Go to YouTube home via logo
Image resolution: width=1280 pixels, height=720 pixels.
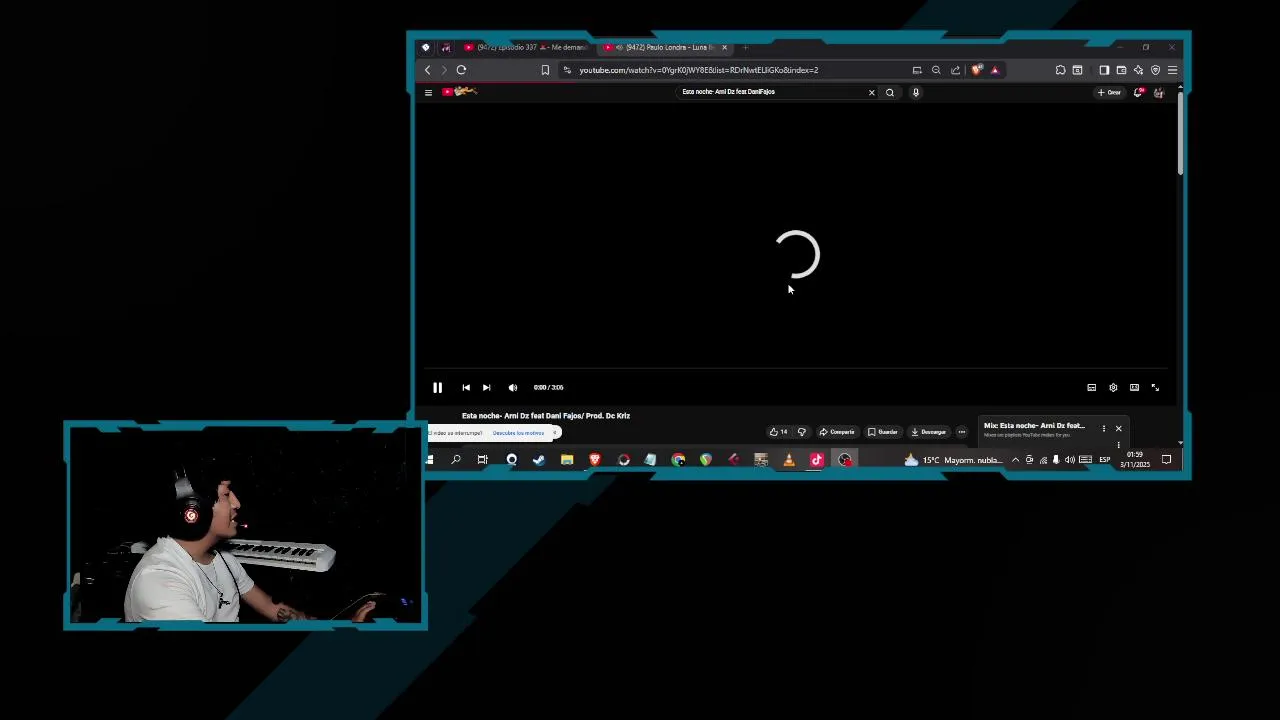click(x=461, y=92)
